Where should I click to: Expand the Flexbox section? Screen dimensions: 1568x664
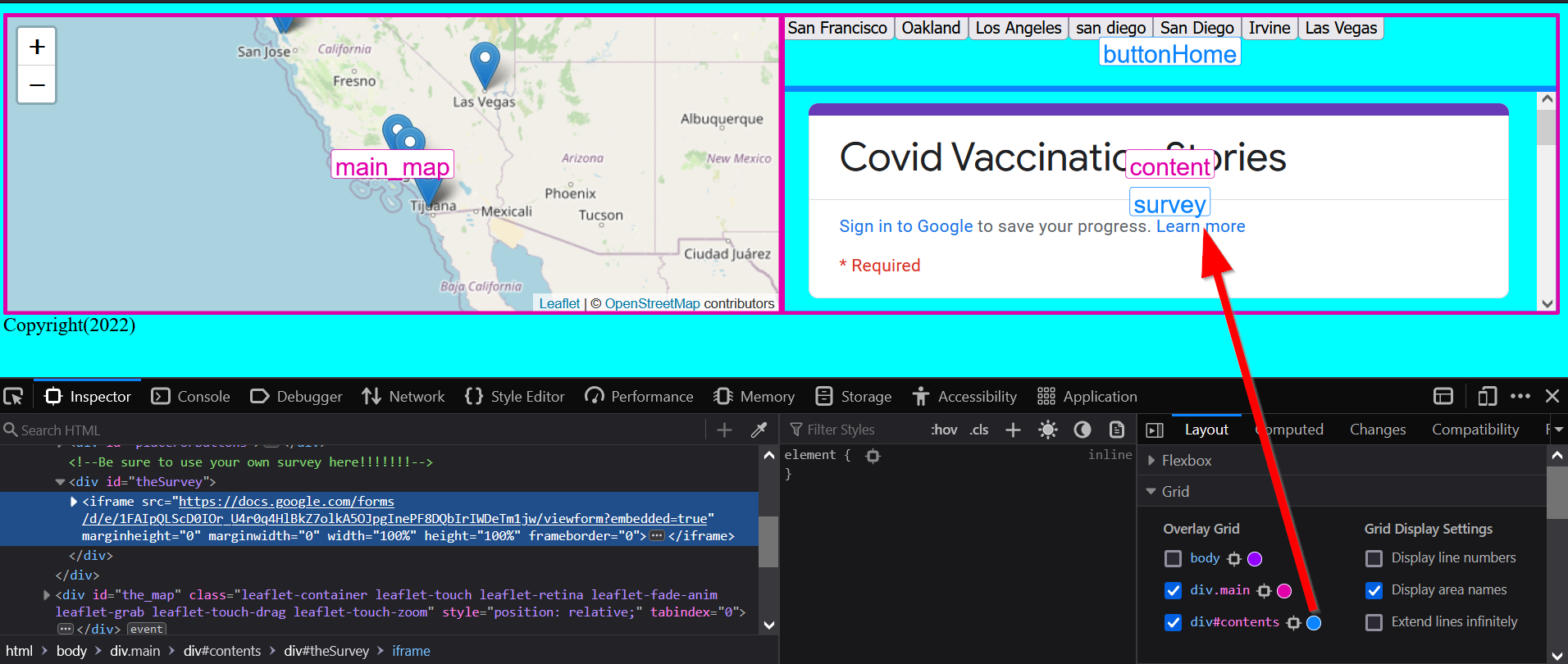1152,461
